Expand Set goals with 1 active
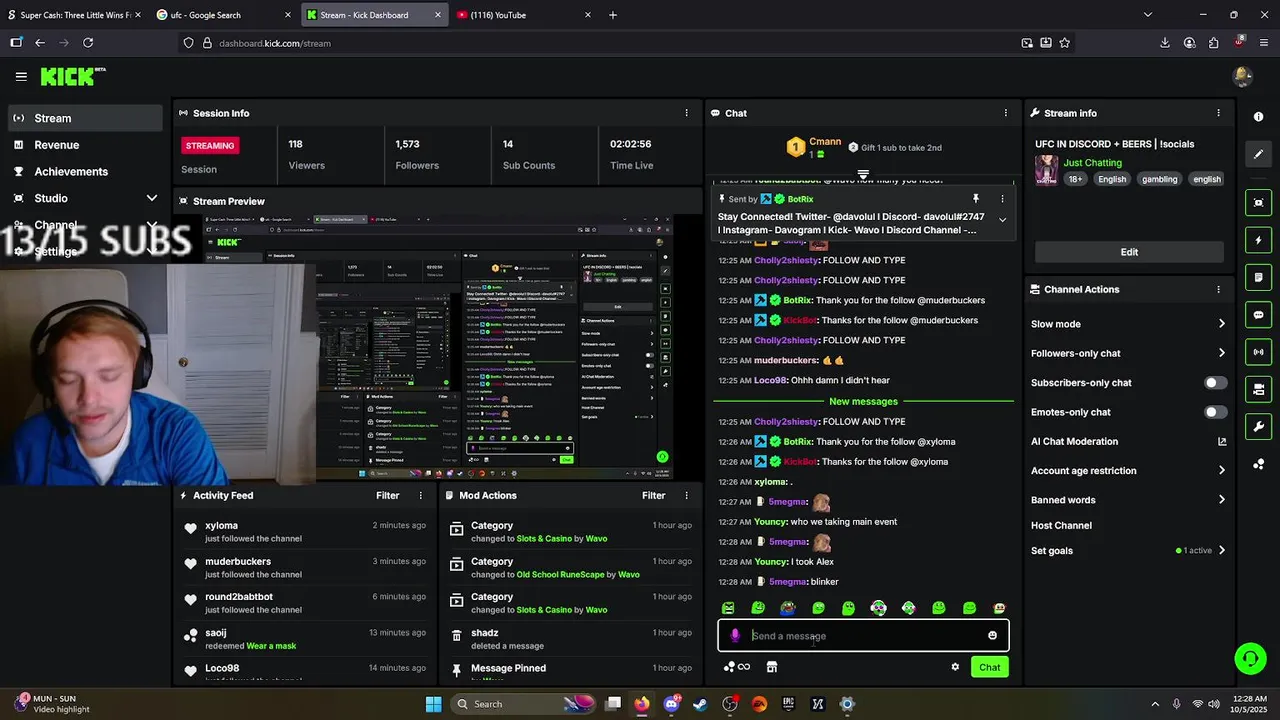1280x720 pixels. click(x=1221, y=550)
